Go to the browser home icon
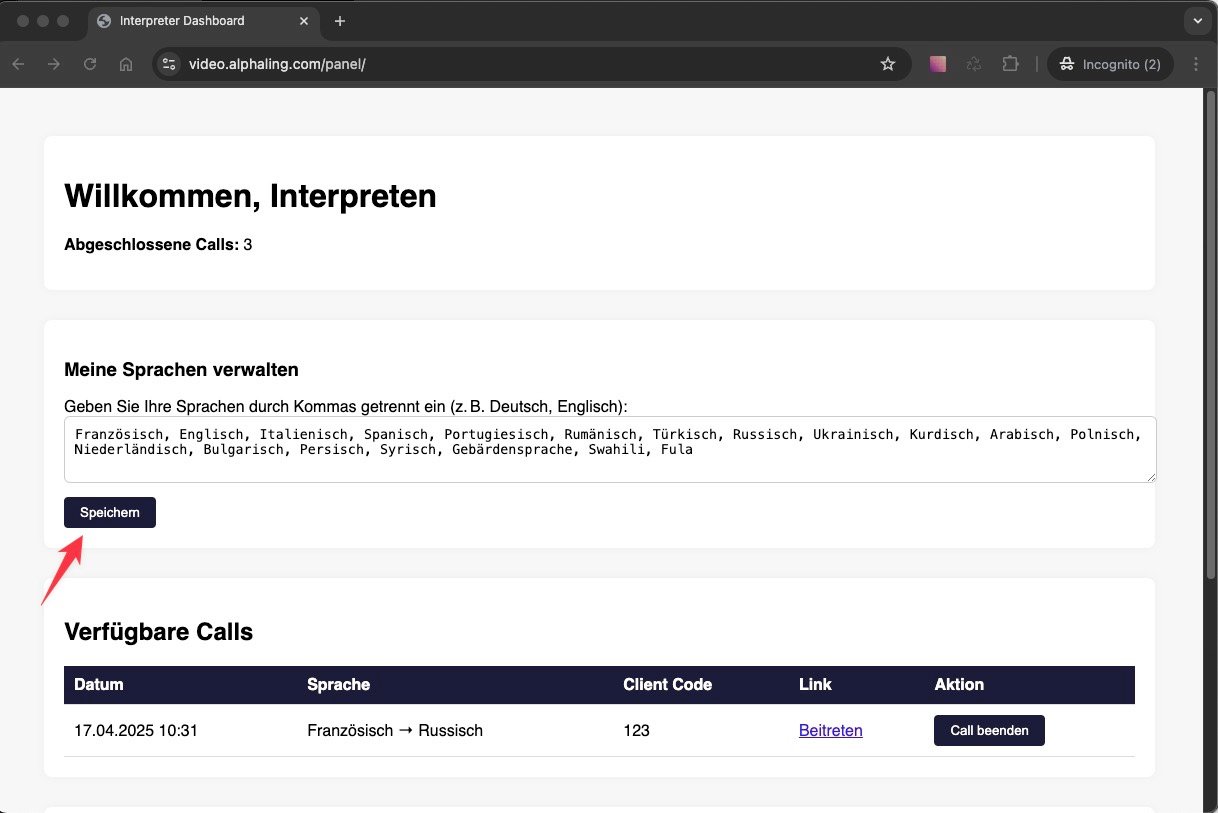The image size is (1218, 813). point(126,64)
